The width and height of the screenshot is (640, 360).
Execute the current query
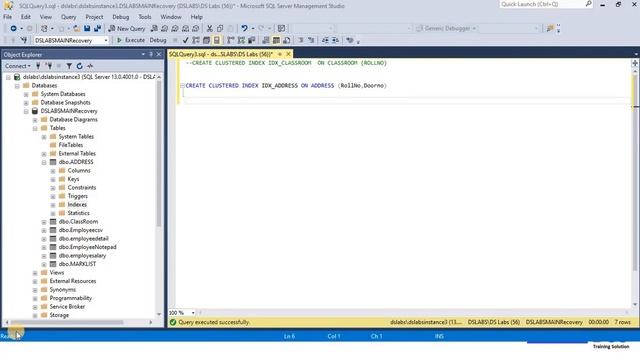point(131,40)
